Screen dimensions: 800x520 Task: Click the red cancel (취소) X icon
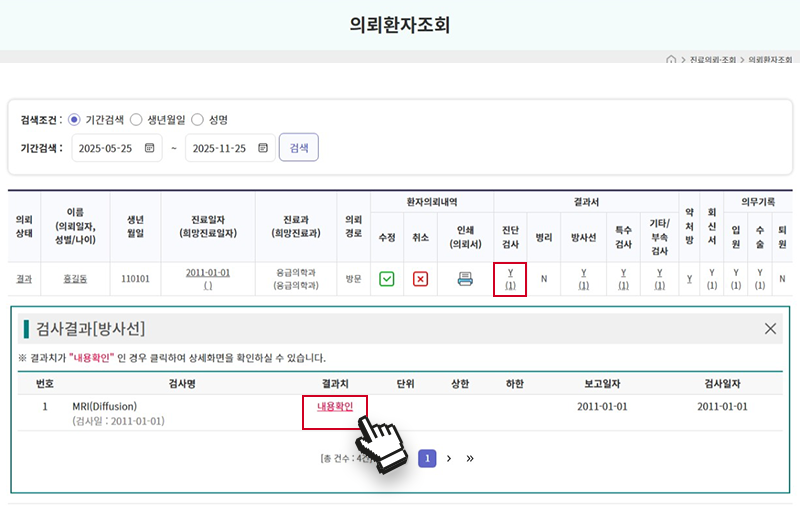[x=420, y=279]
